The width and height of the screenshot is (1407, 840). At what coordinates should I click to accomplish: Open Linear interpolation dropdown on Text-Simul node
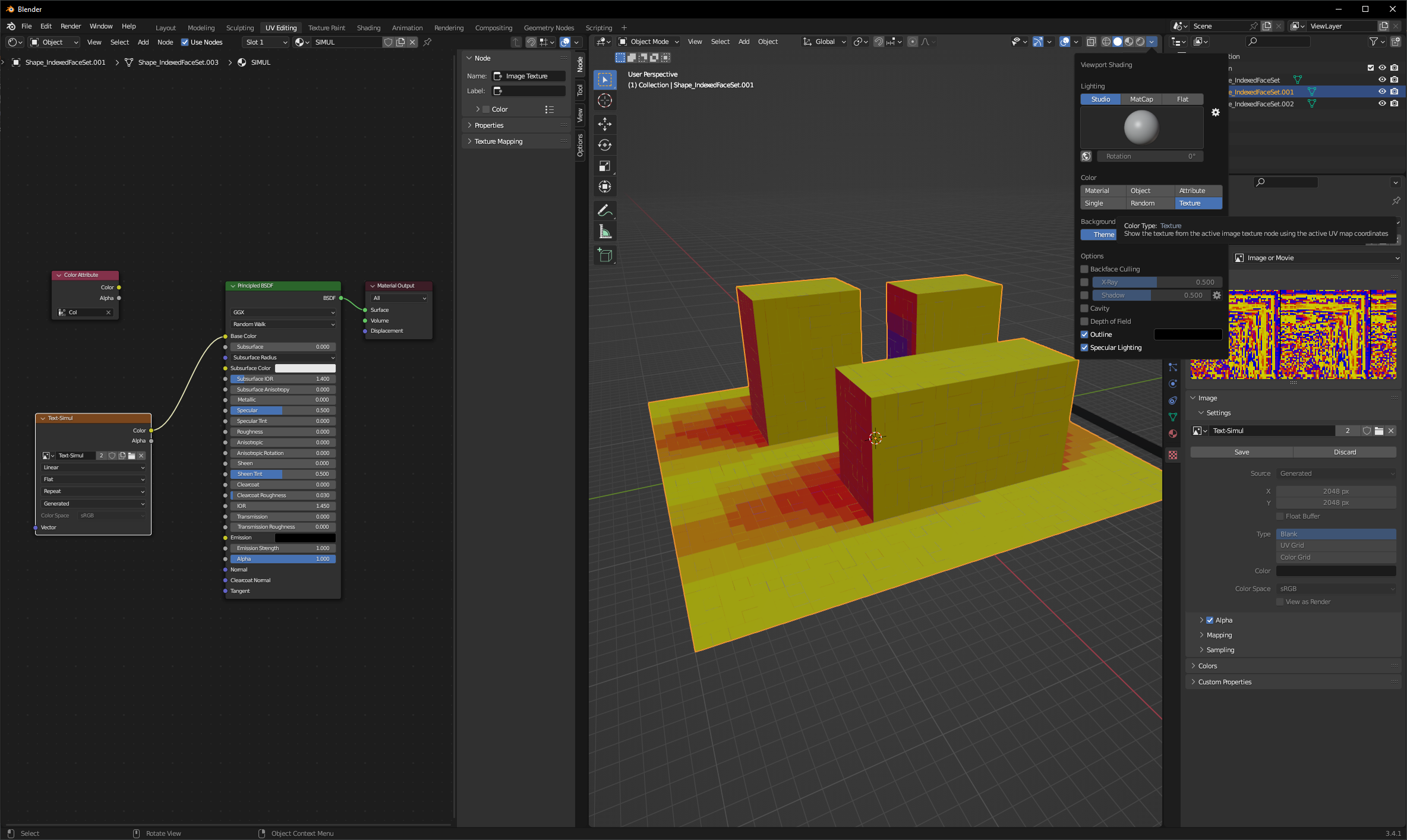pyautogui.click(x=93, y=468)
